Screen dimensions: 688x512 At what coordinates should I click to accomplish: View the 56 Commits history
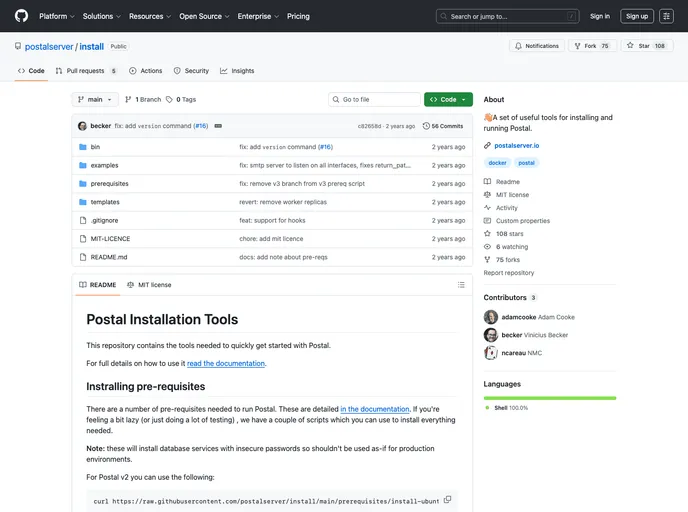tap(443, 126)
